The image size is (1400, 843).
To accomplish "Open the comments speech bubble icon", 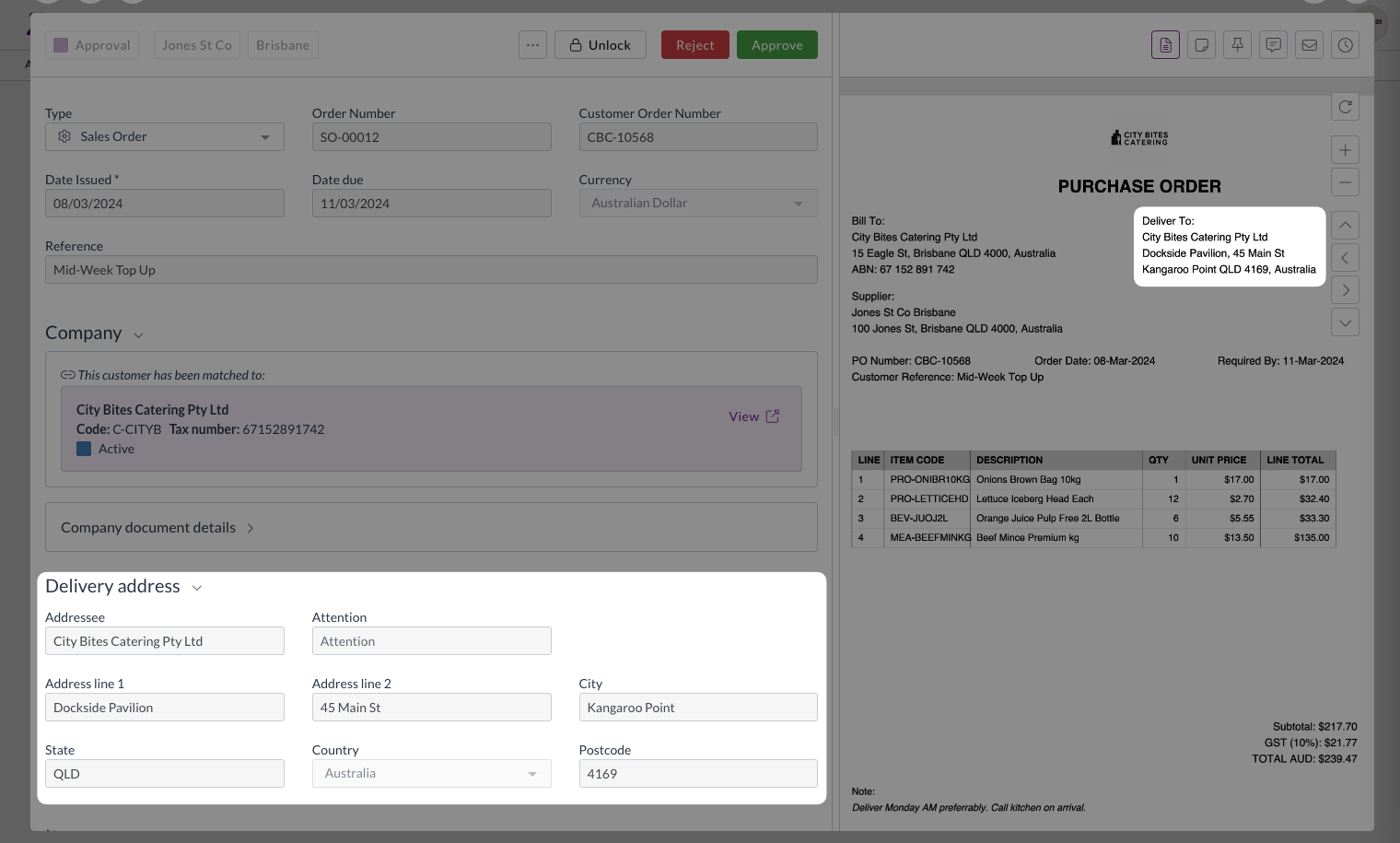I will click(1273, 44).
